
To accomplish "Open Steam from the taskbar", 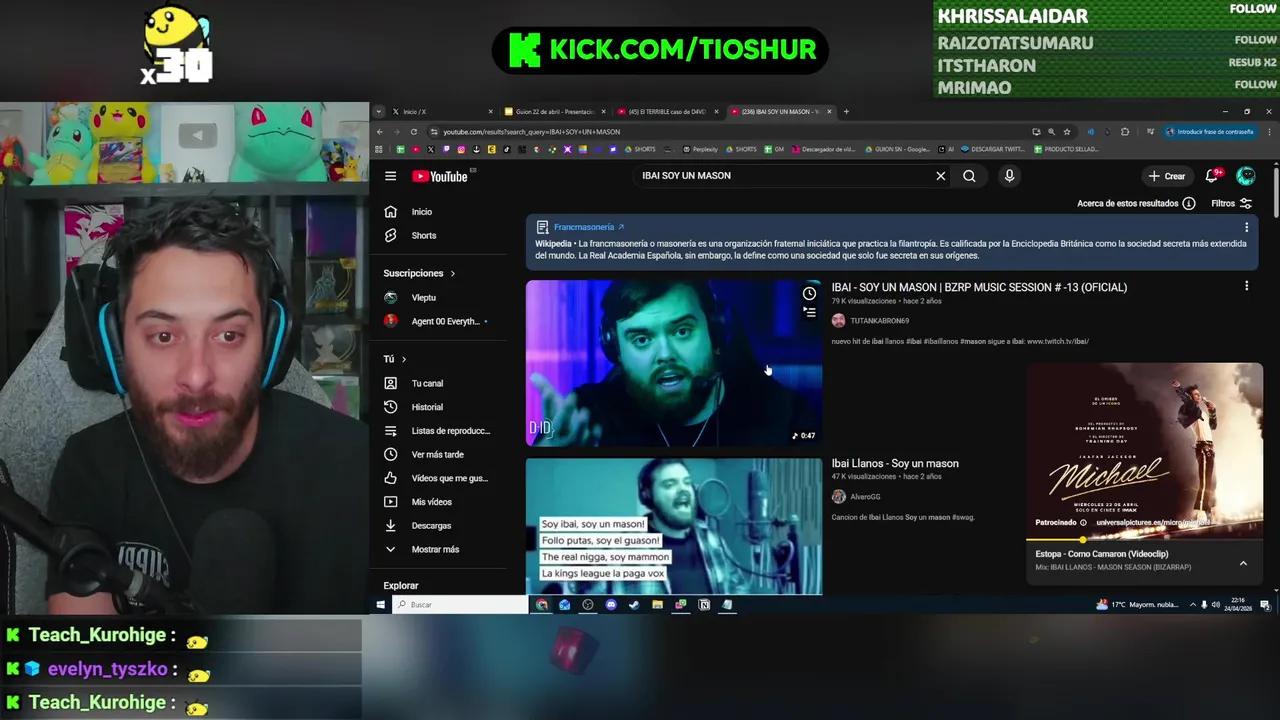I will coord(634,605).
